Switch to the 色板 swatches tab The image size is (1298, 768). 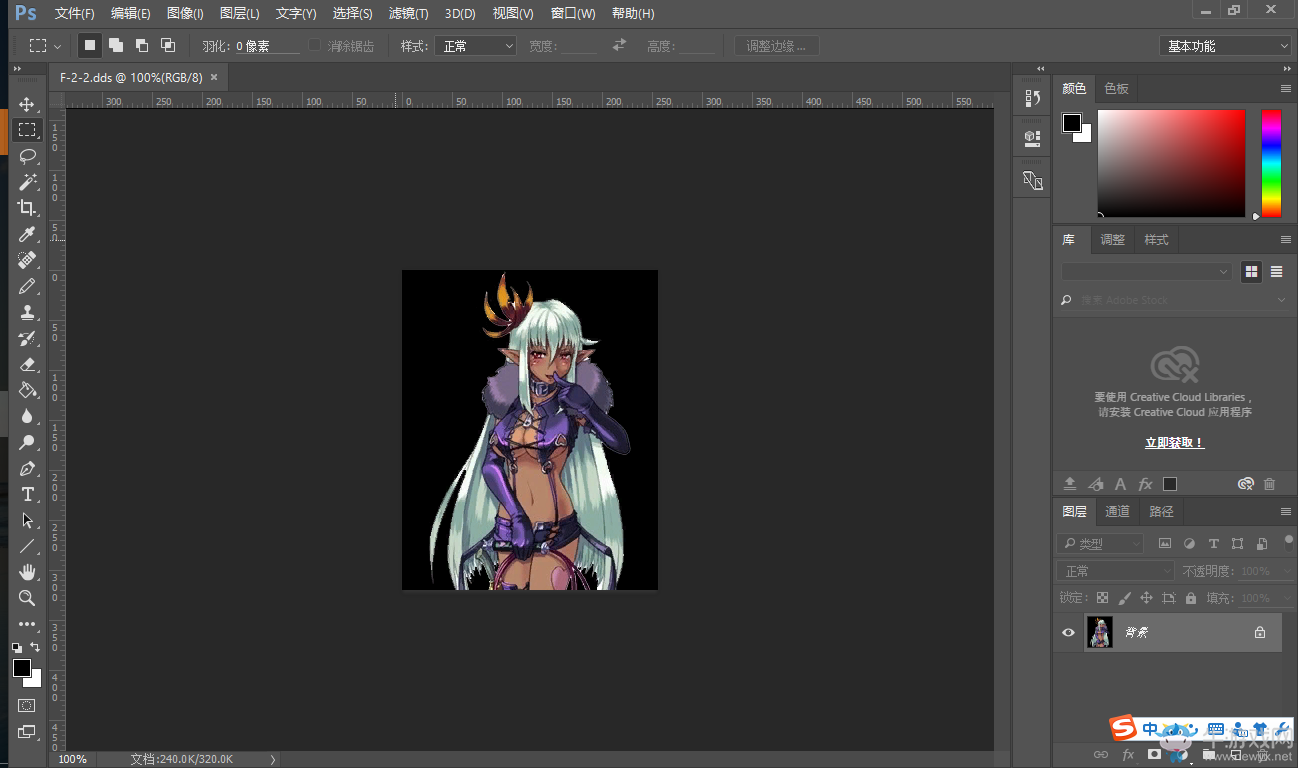tap(1116, 88)
